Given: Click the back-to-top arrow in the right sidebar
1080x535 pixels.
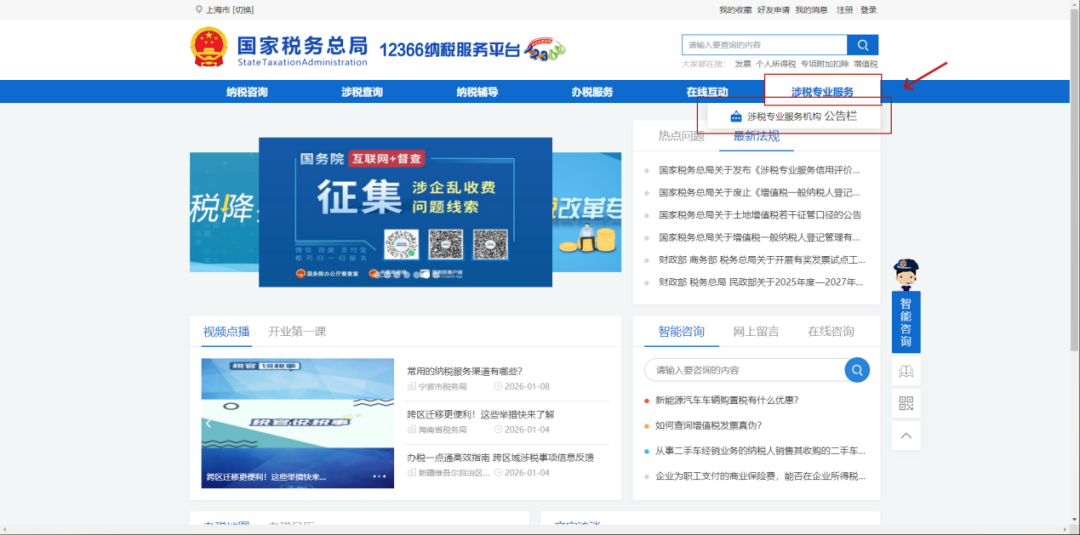Looking at the screenshot, I should click(x=906, y=435).
